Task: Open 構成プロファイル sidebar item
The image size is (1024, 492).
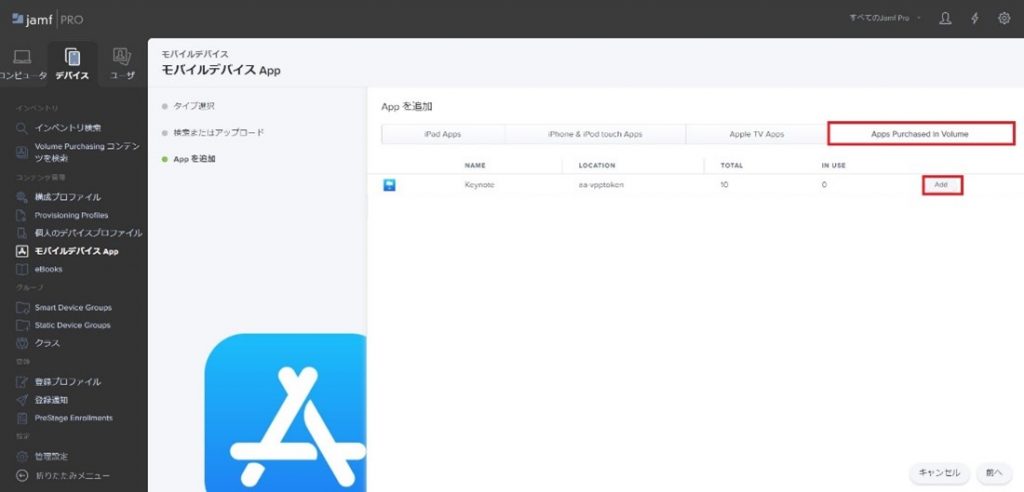Action: (x=68, y=197)
